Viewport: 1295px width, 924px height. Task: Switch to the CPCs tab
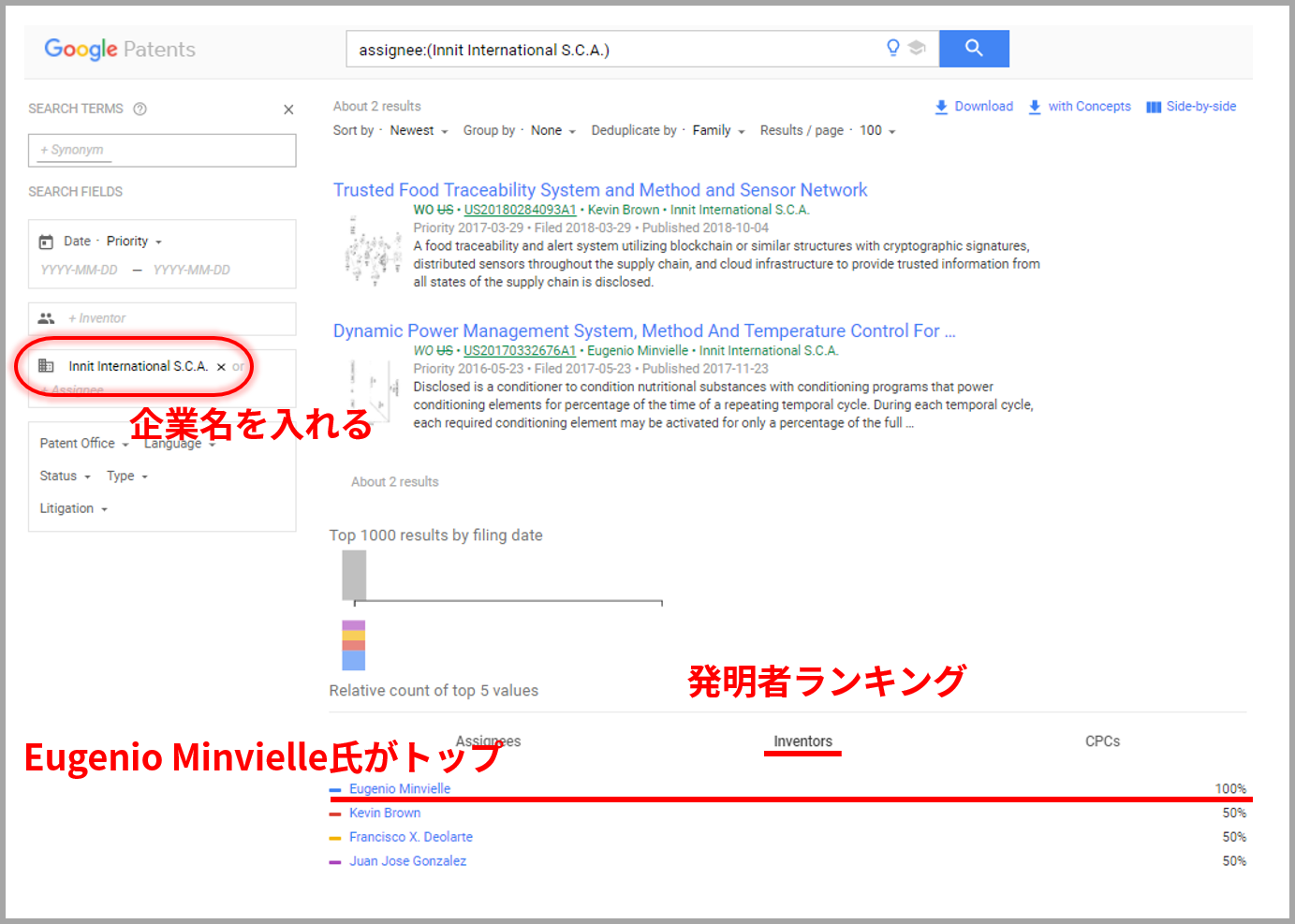click(x=1102, y=741)
